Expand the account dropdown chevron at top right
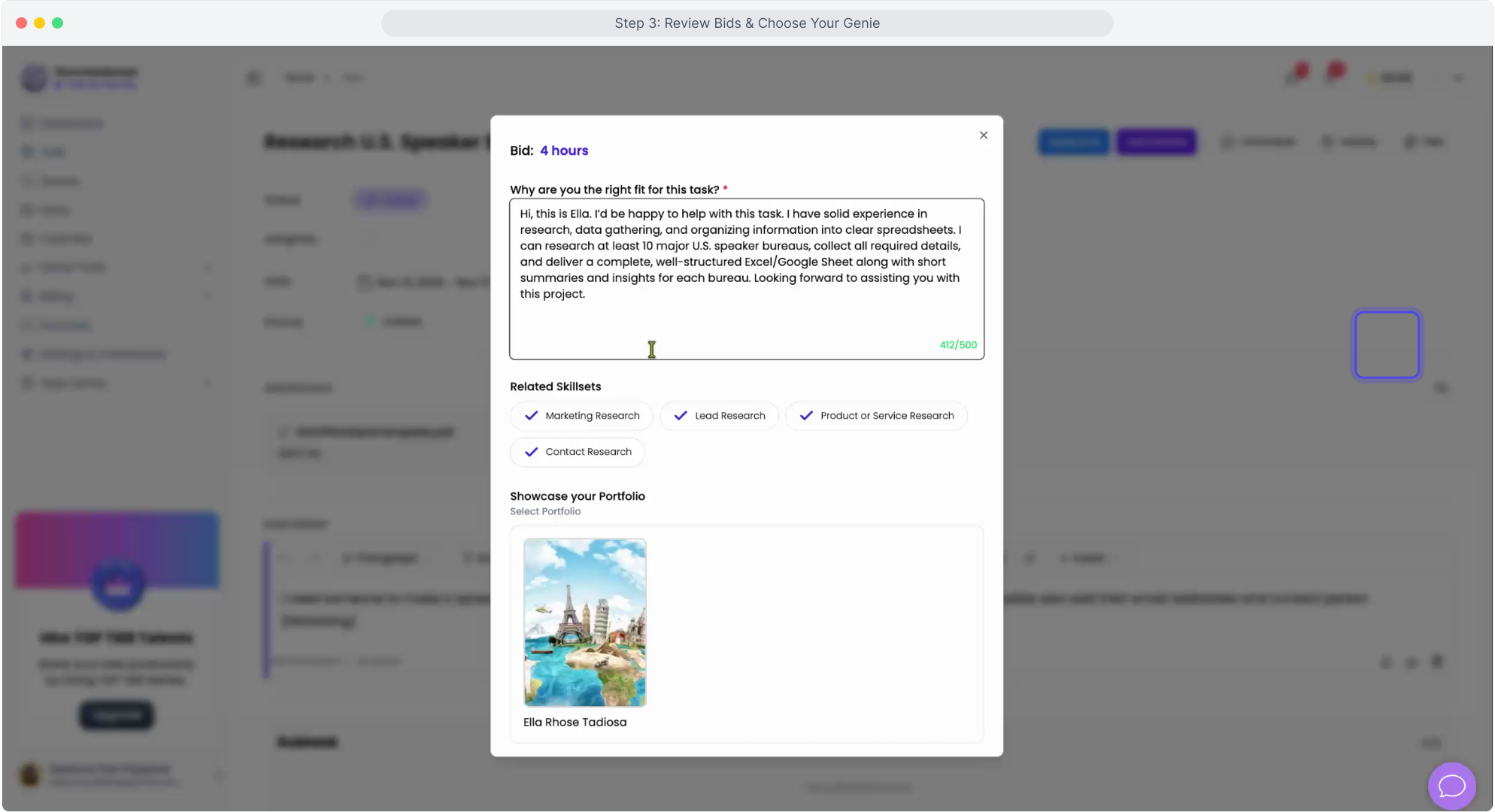 pyautogui.click(x=1458, y=78)
